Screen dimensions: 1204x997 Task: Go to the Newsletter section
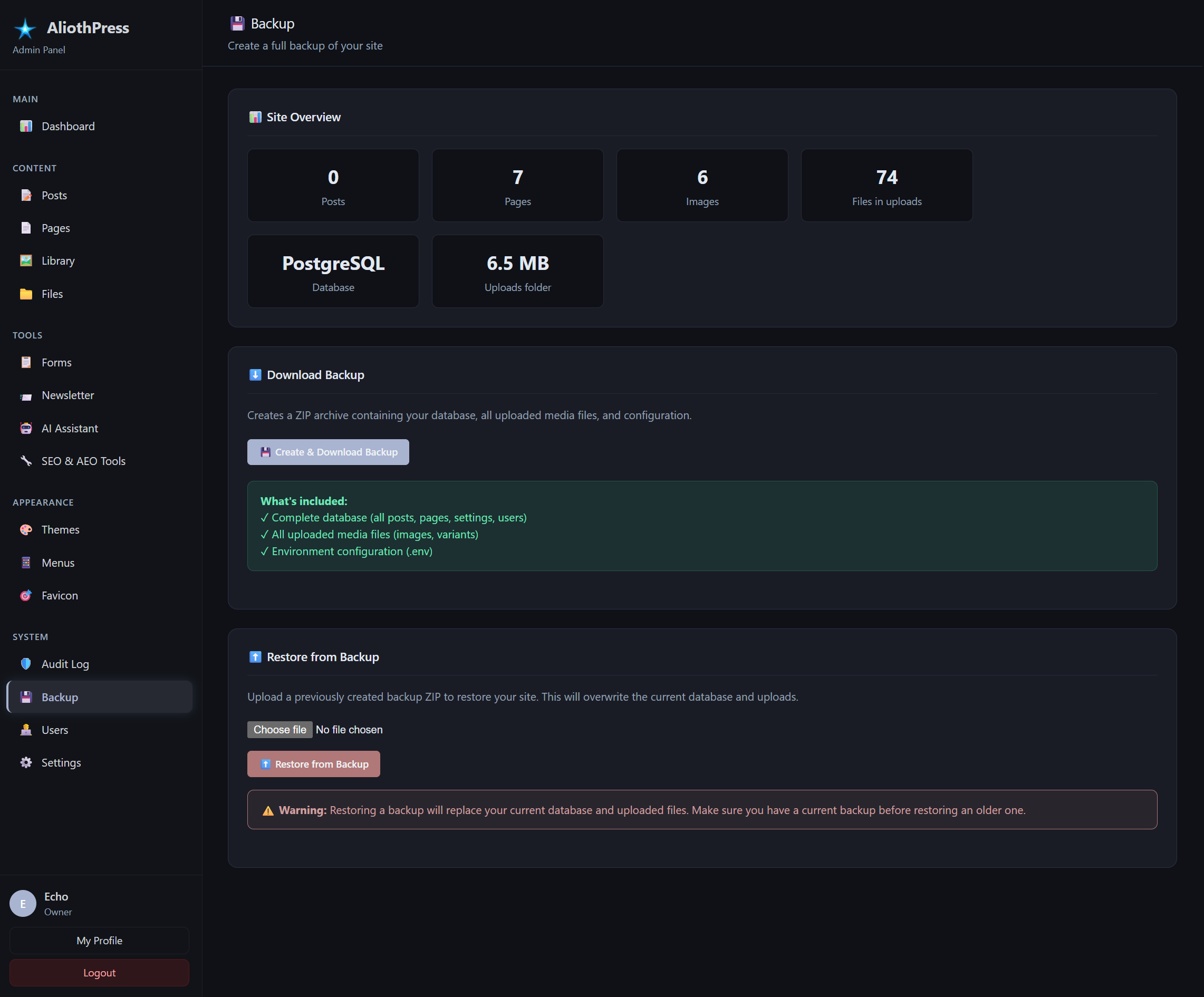[68, 395]
